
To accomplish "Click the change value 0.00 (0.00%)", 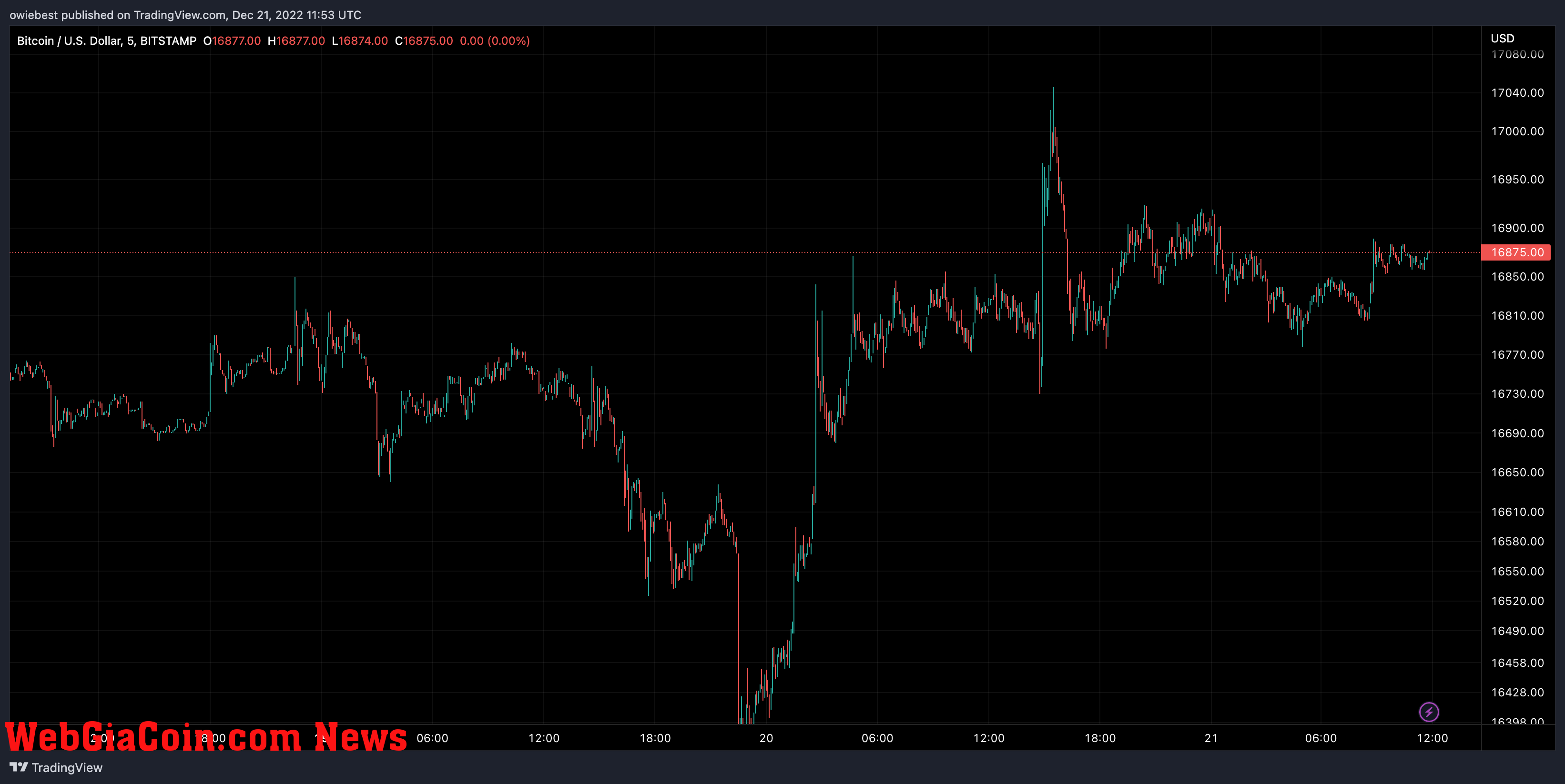I will (x=495, y=40).
